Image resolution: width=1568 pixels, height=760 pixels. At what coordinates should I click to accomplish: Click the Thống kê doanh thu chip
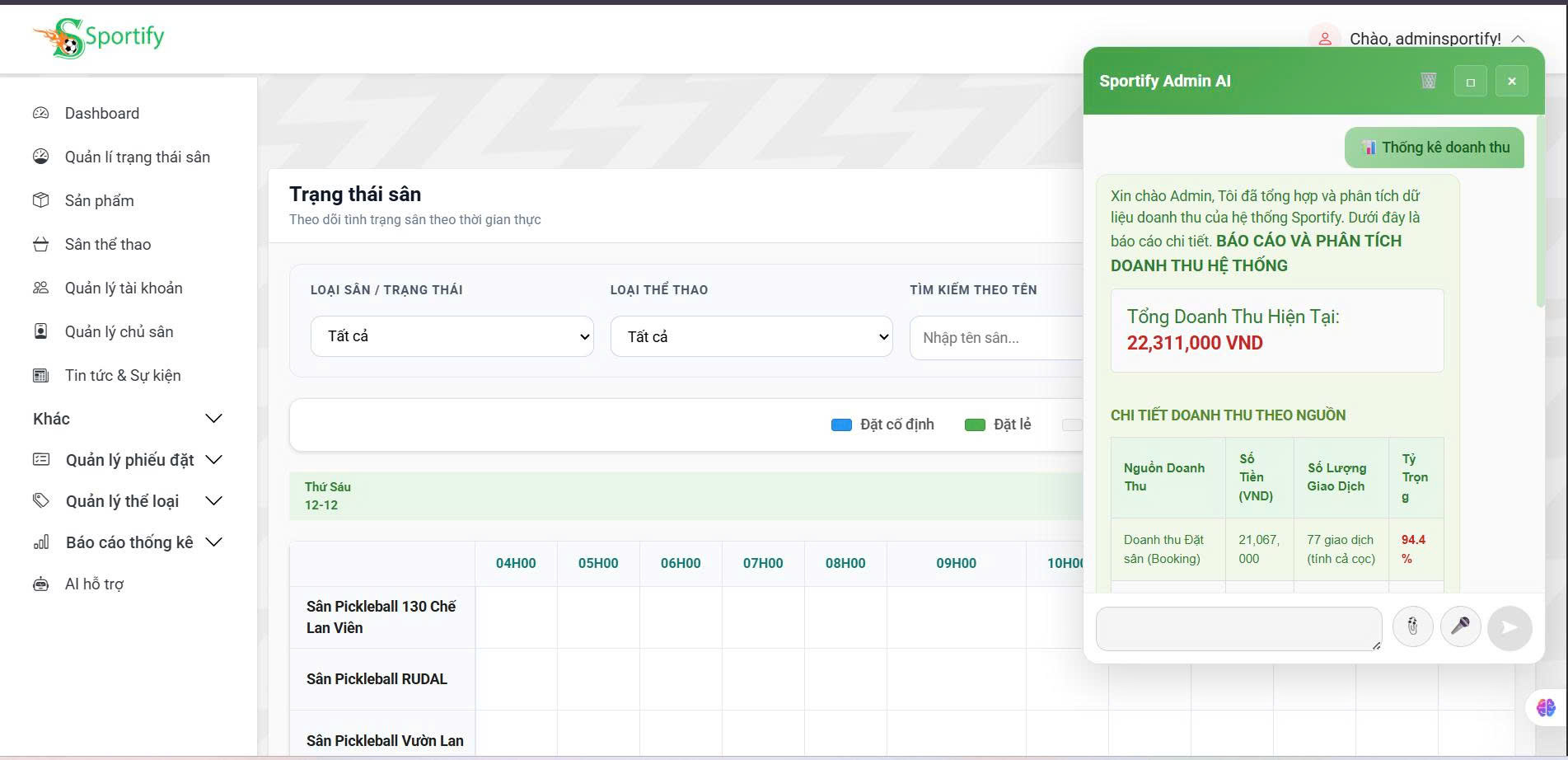(1434, 148)
